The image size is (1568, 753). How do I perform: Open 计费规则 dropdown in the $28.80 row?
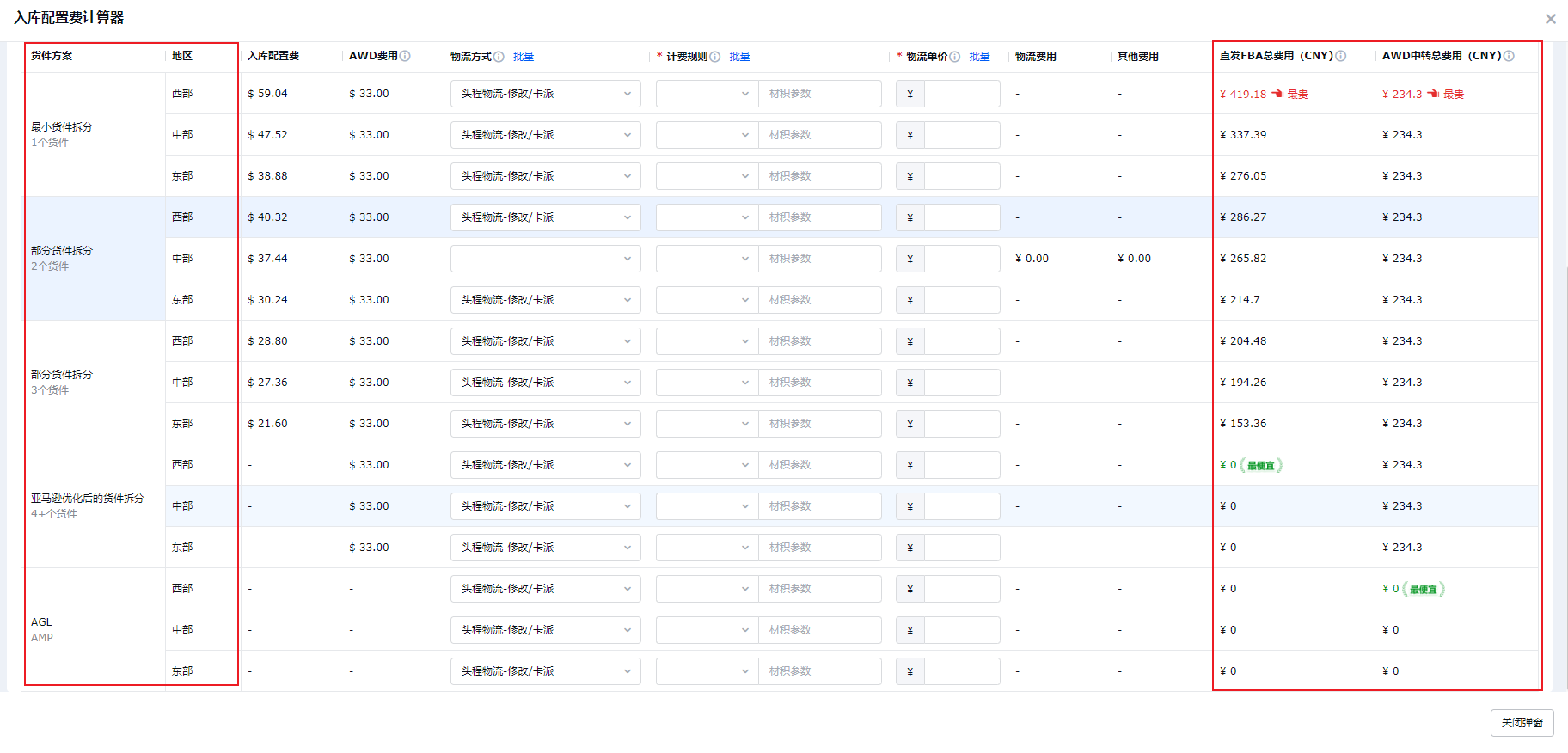pyautogui.click(x=707, y=341)
